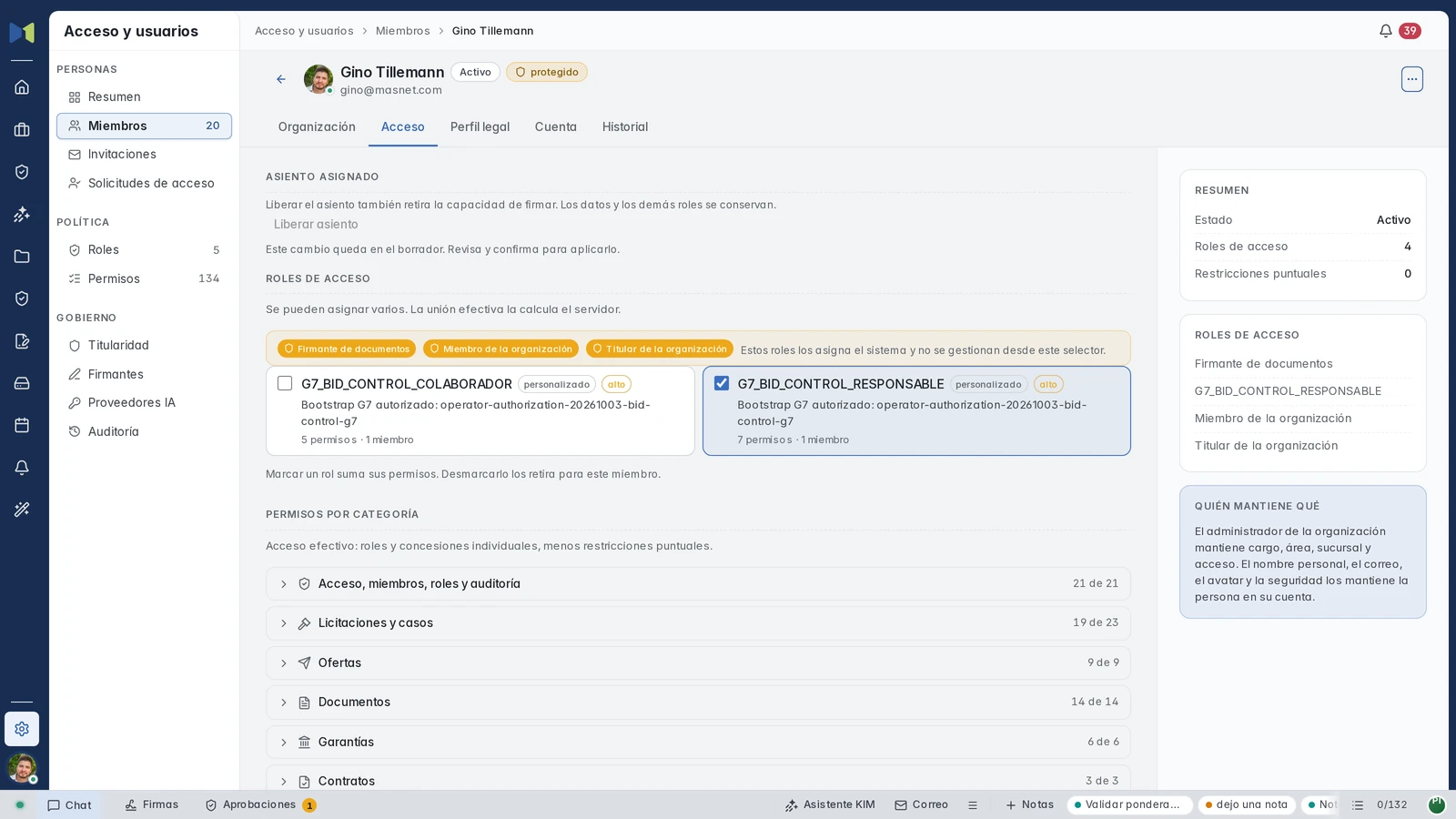This screenshot has width=1456, height=819.
Task: Open the inbox tray icon in the left rail
Action: [22, 383]
